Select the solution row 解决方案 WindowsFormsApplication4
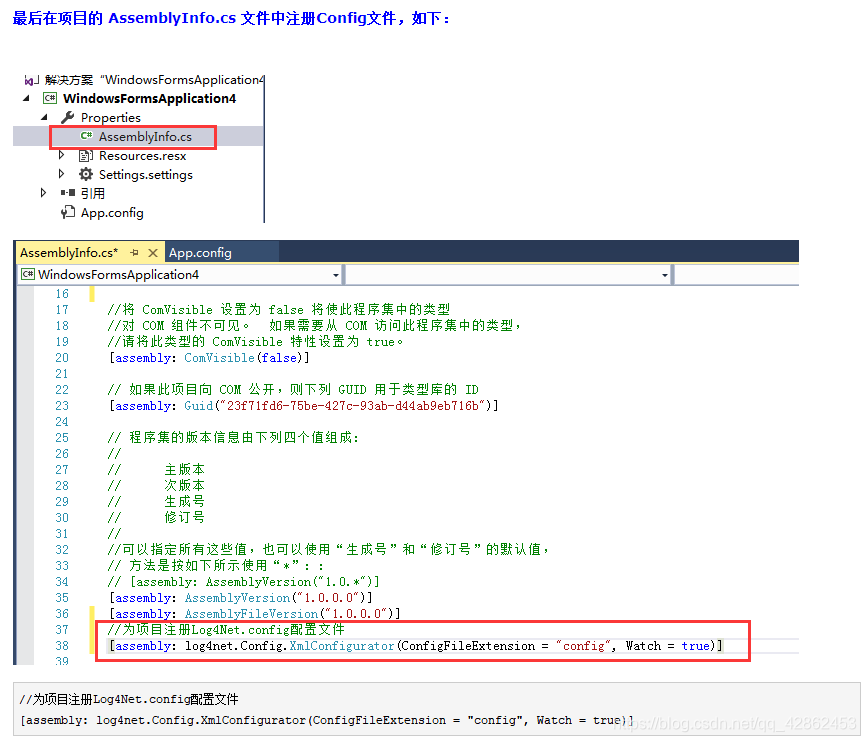 [x=155, y=80]
